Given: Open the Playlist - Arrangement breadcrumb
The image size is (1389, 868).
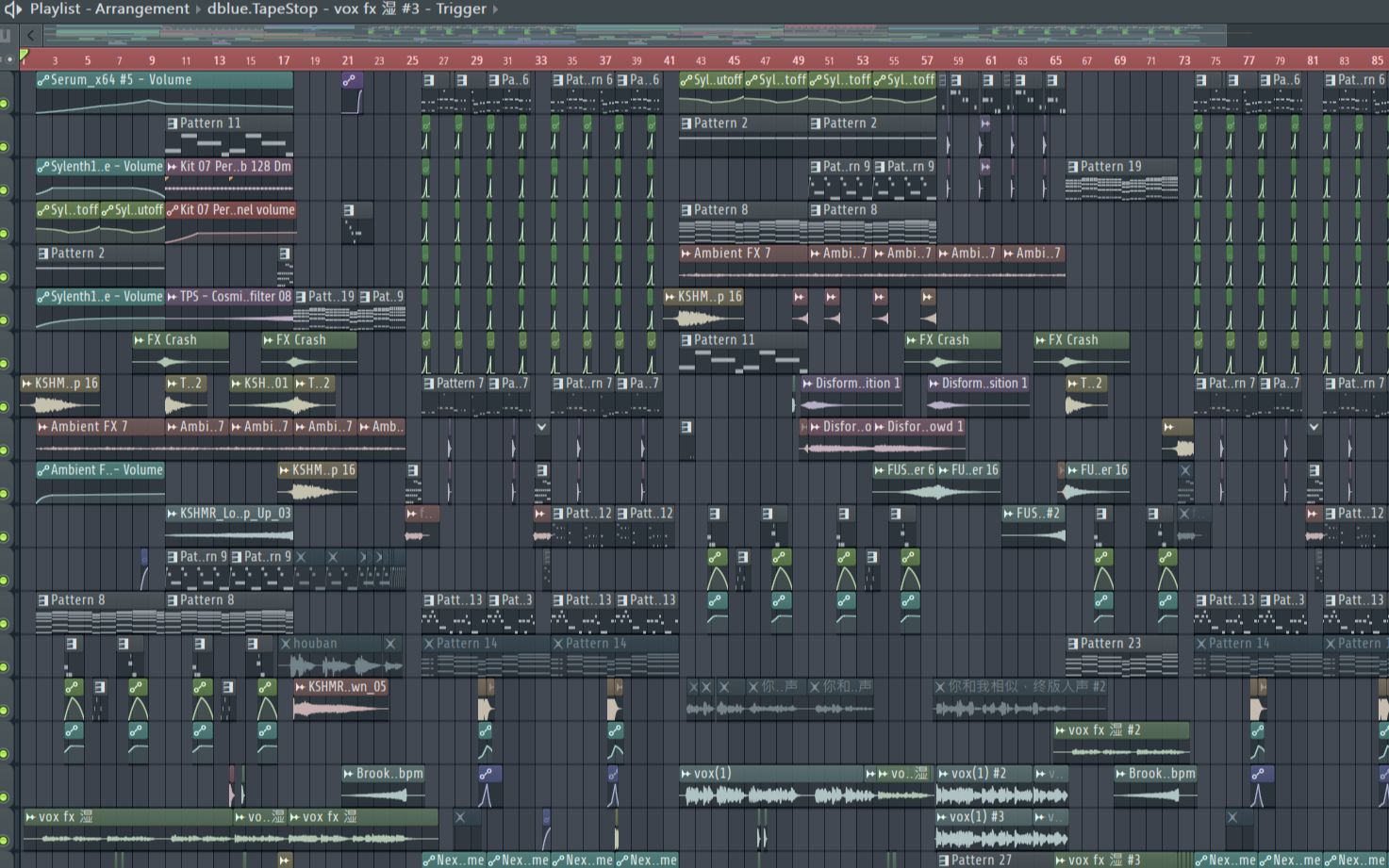Looking at the screenshot, I should click(109, 9).
